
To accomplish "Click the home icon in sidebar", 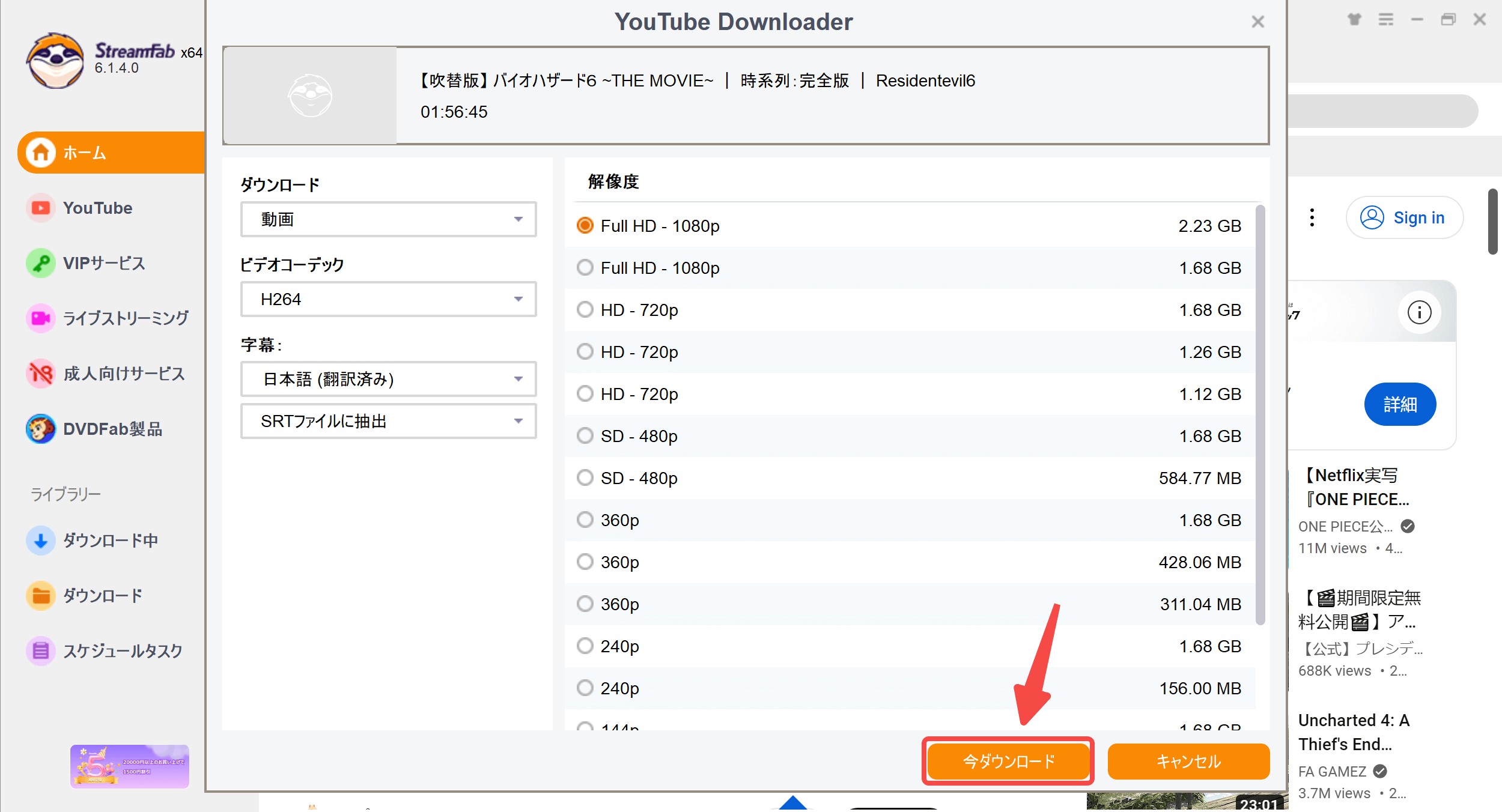I will click(40, 153).
